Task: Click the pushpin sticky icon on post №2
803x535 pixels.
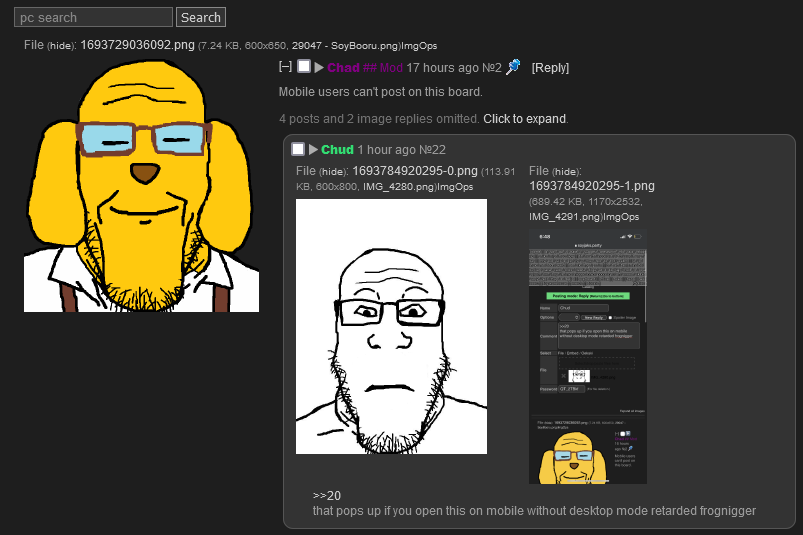Action: [x=513, y=67]
